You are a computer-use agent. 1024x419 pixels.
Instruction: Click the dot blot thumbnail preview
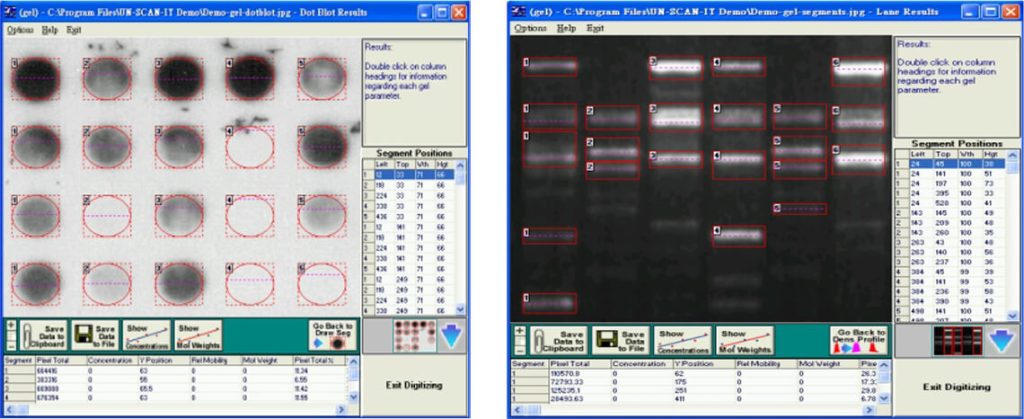coord(414,336)
